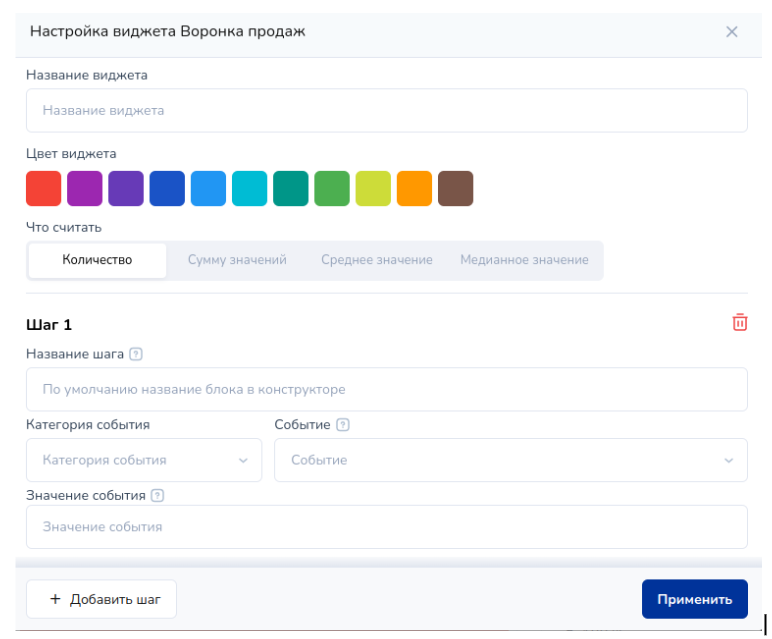Pick the orange widget color

tap(414, 188)
